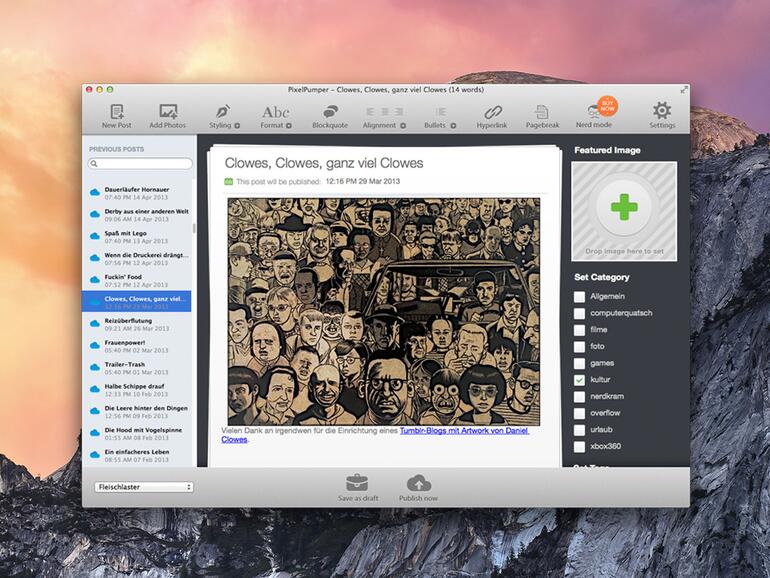
Task: Check the foto category
Action: point(579,347)
